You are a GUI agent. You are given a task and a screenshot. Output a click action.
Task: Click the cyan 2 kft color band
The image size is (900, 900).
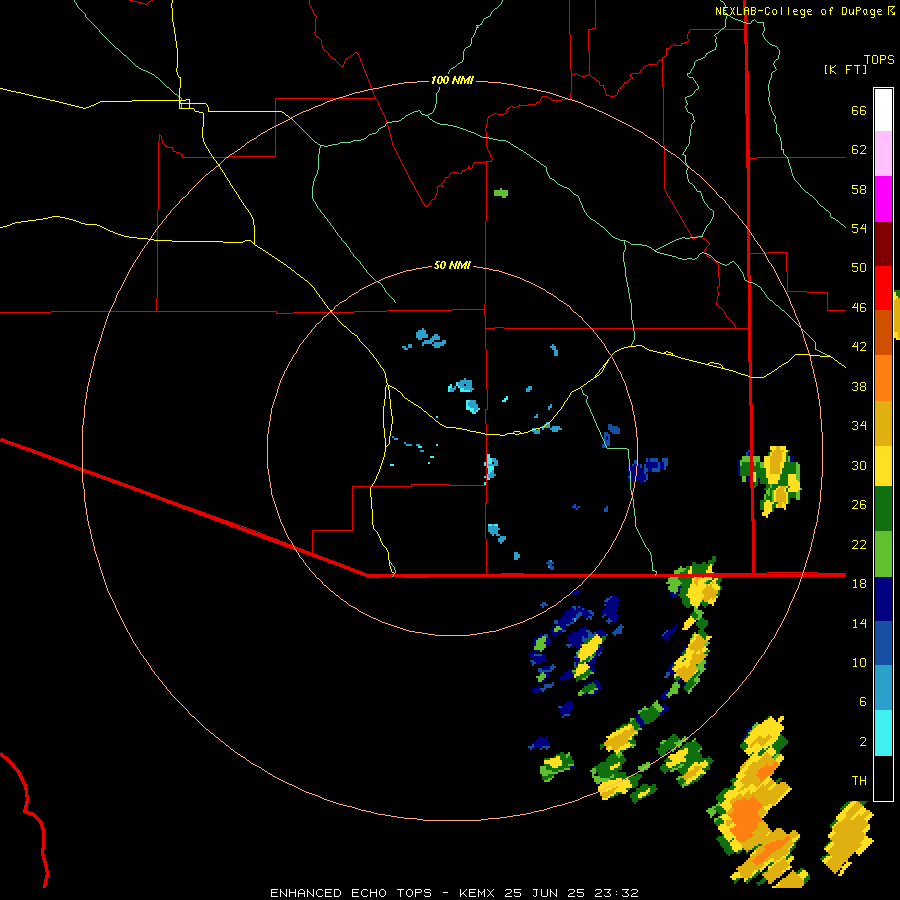[883, 733]
